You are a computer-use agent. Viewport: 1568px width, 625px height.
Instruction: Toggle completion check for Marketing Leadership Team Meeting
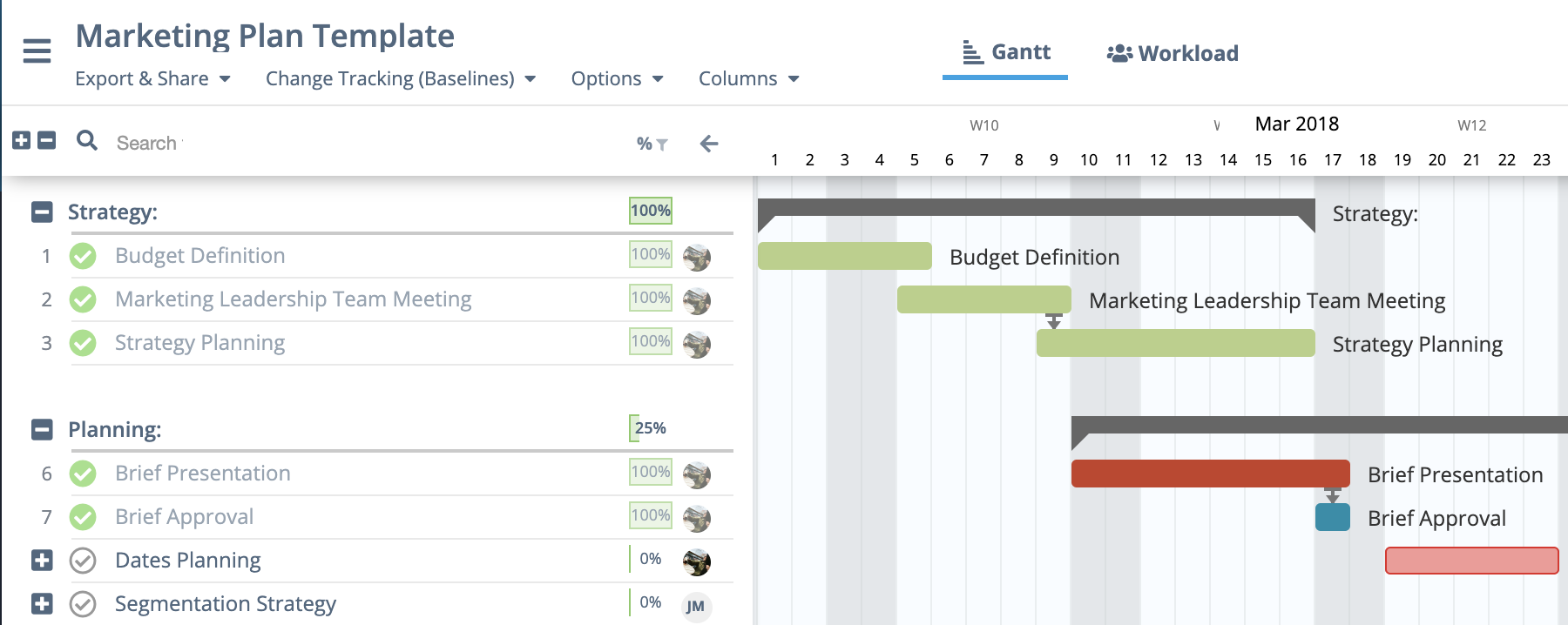83,299
